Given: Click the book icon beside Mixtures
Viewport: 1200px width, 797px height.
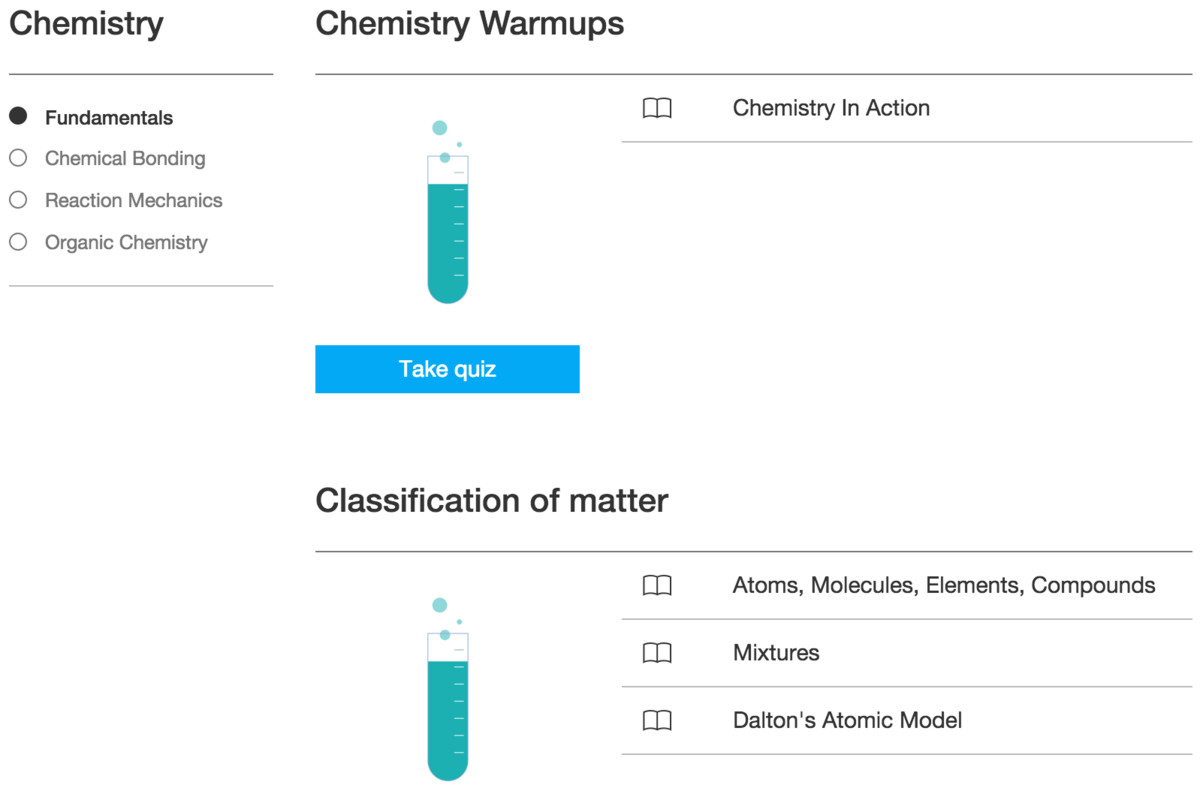Looking at the screenshot, I should [x=657, y=653].
